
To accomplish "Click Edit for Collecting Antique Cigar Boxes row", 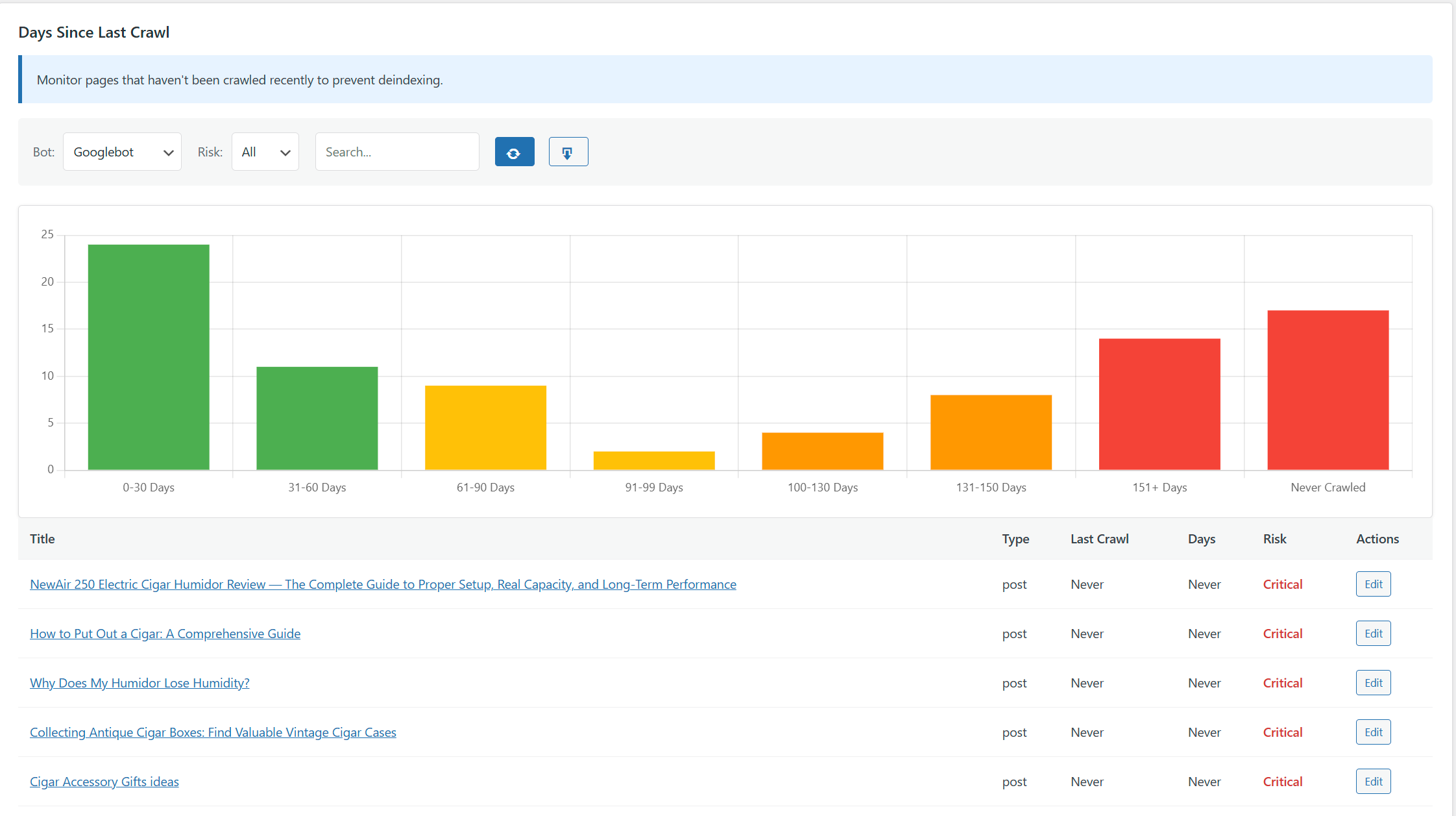I will [x=1373, y=732].
